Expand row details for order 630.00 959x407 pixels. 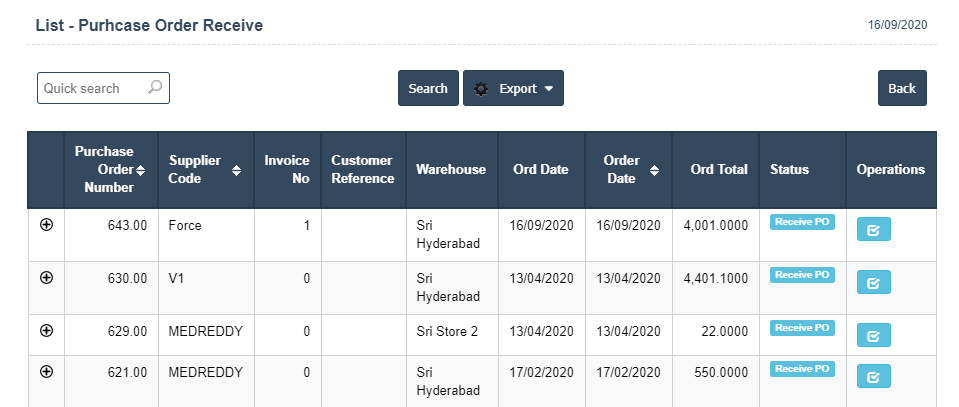coord(46,277)
